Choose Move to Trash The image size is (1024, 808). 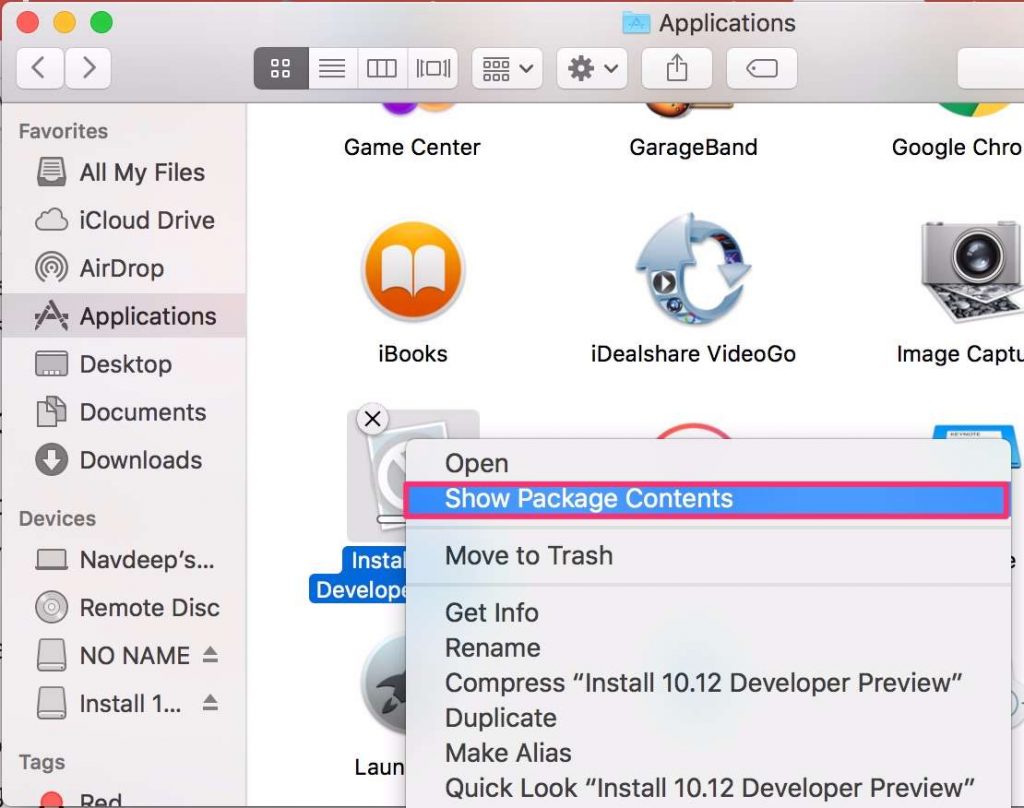[708, 556]
